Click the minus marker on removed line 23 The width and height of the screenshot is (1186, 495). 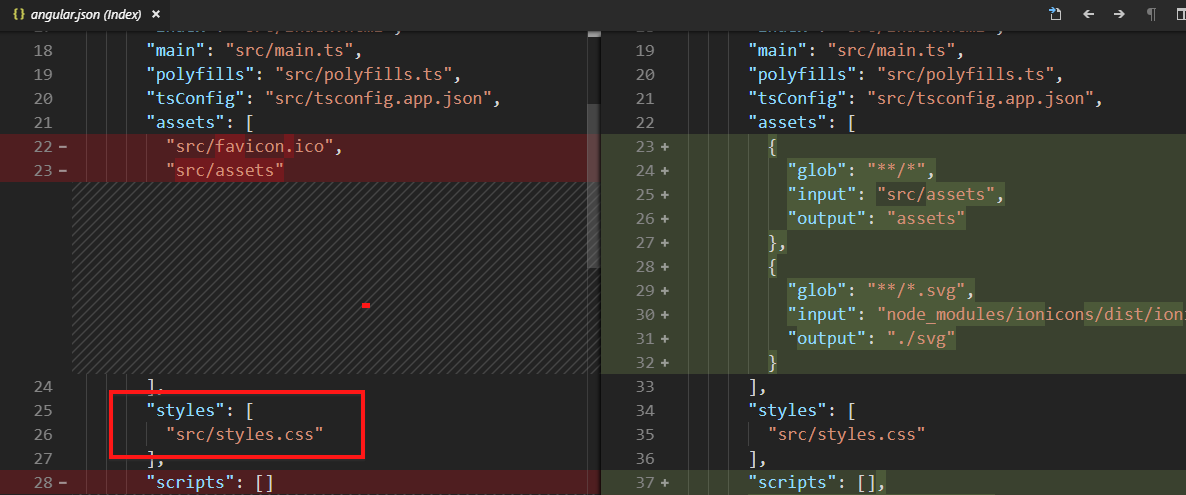63,171
